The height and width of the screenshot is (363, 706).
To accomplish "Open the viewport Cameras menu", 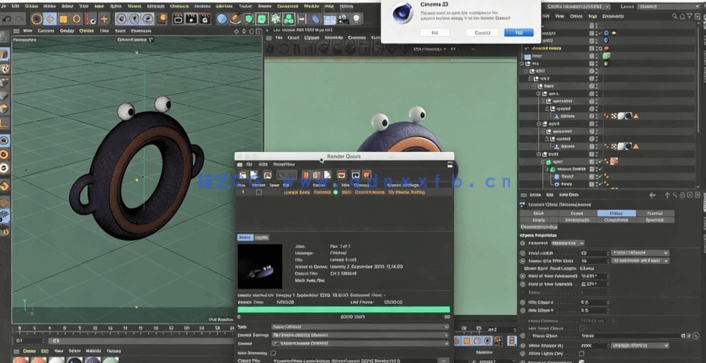I will point(46,31).
